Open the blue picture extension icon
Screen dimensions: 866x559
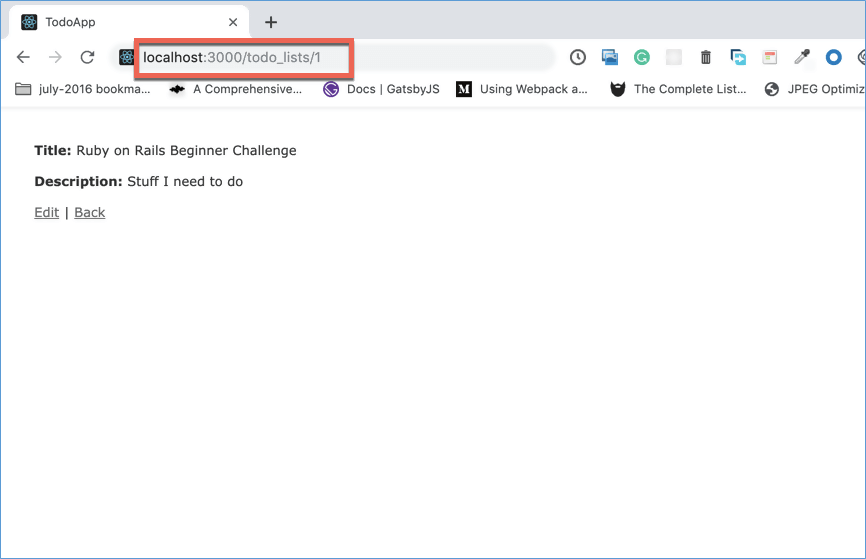(610, 57)
